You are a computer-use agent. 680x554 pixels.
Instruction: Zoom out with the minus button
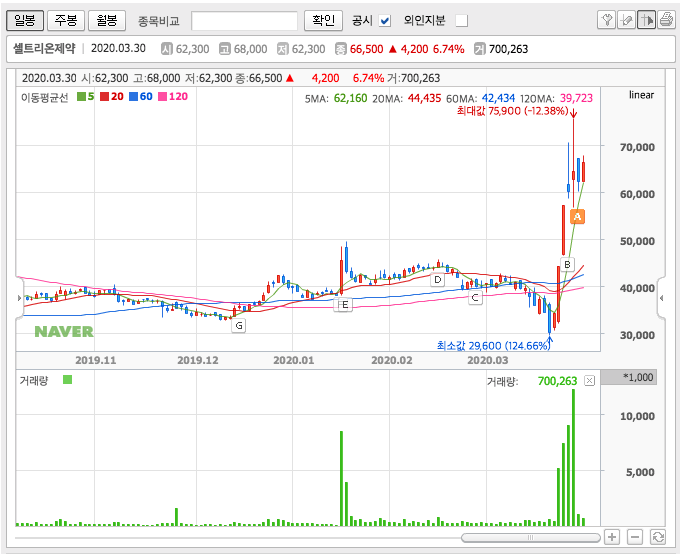634,537
